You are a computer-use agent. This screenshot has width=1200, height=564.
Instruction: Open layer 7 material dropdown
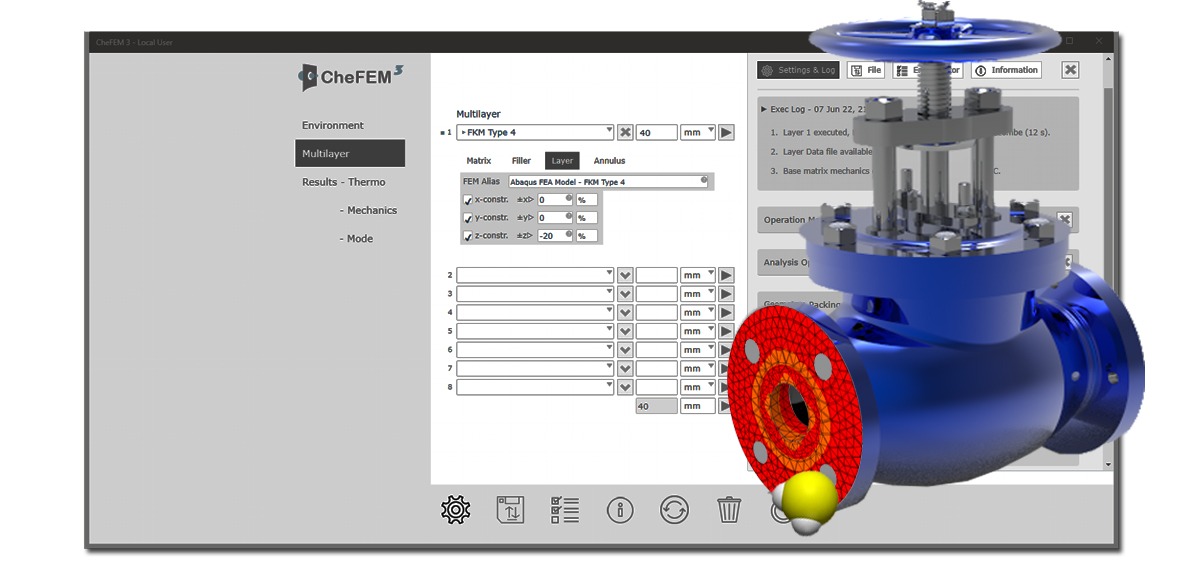(535, 368)
